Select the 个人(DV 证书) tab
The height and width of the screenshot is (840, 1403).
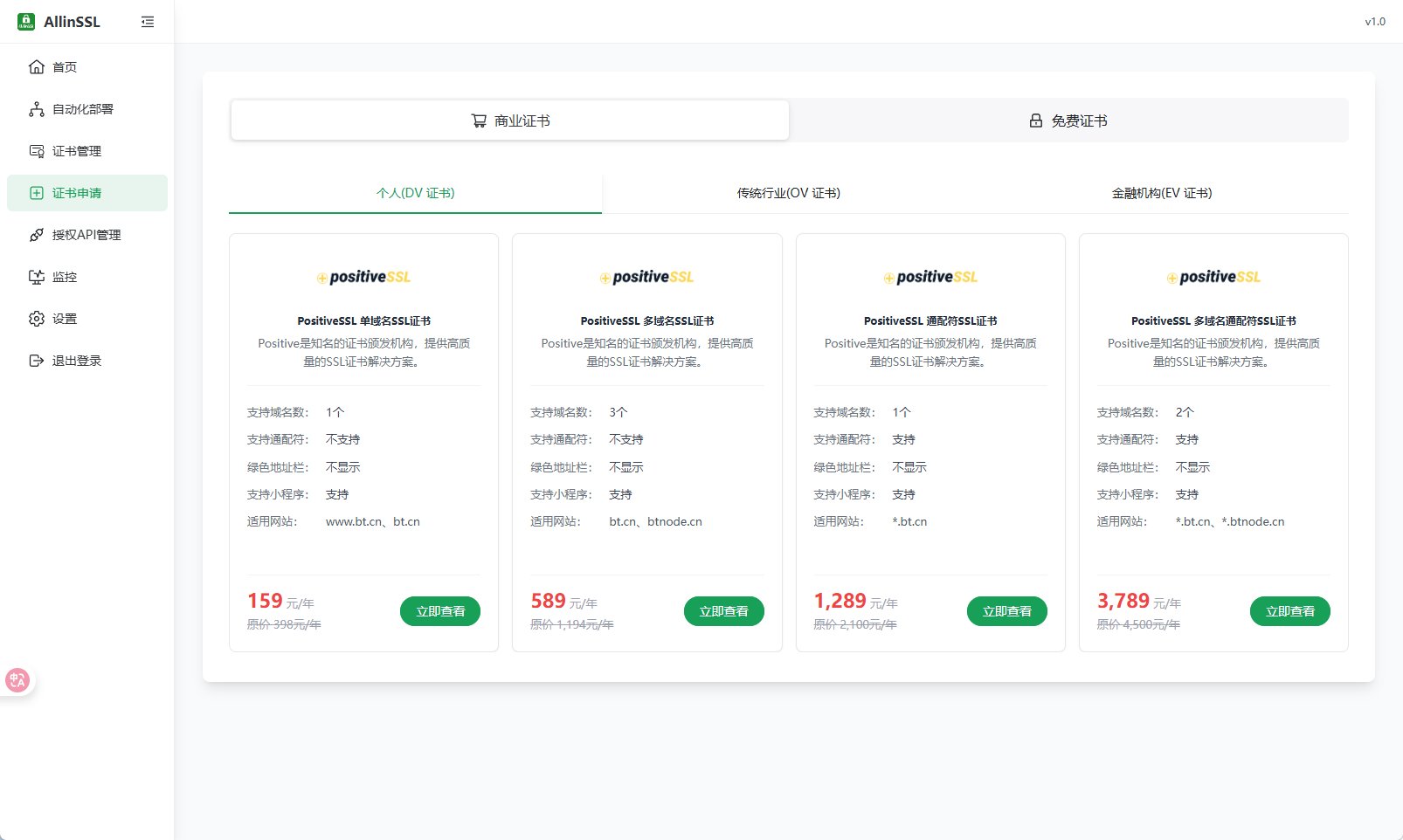point(415,193)
